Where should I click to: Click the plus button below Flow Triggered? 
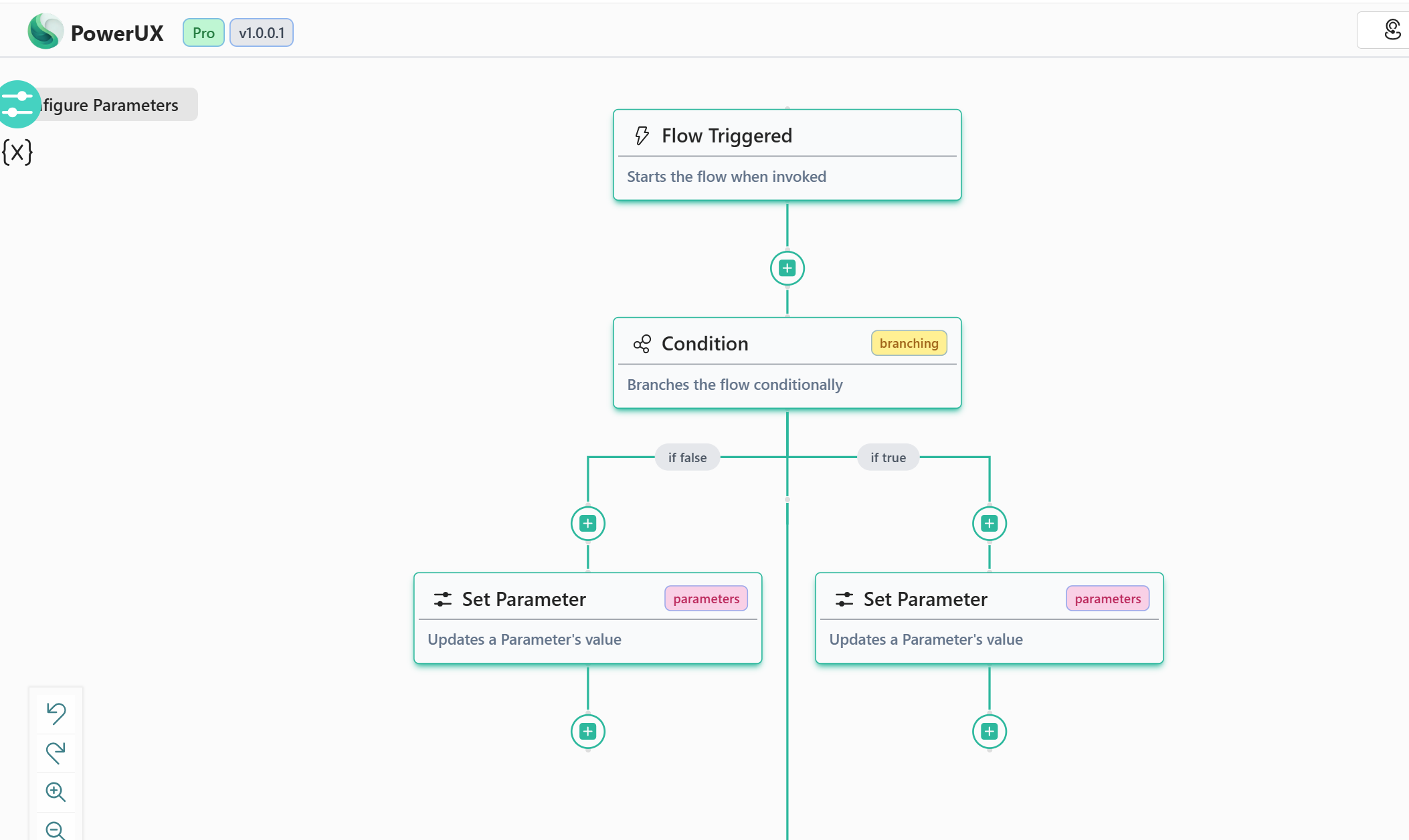(x=787, y=268)
